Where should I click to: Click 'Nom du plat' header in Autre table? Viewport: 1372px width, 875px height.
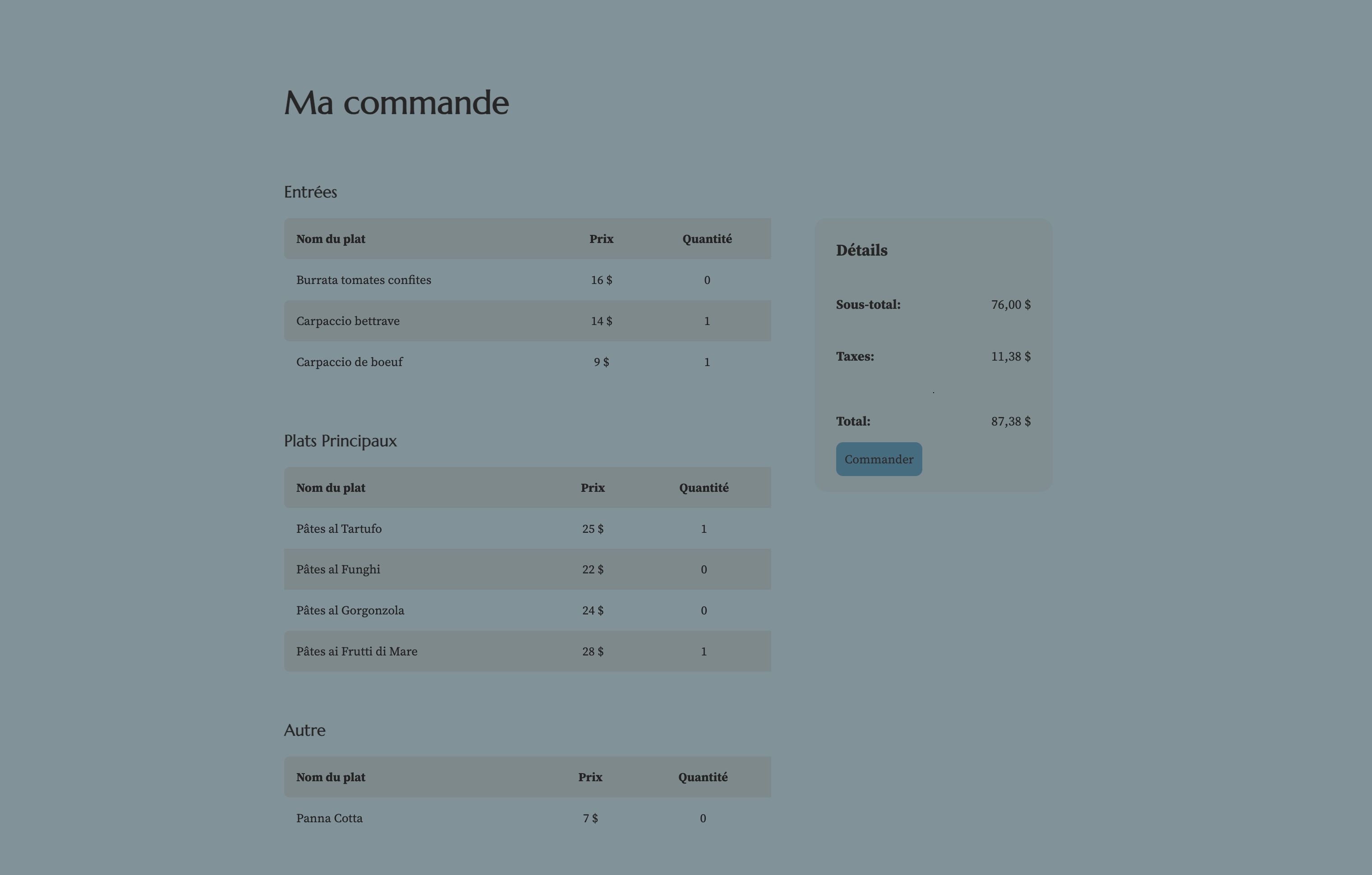pyautogui.click(x=331, y=777)
